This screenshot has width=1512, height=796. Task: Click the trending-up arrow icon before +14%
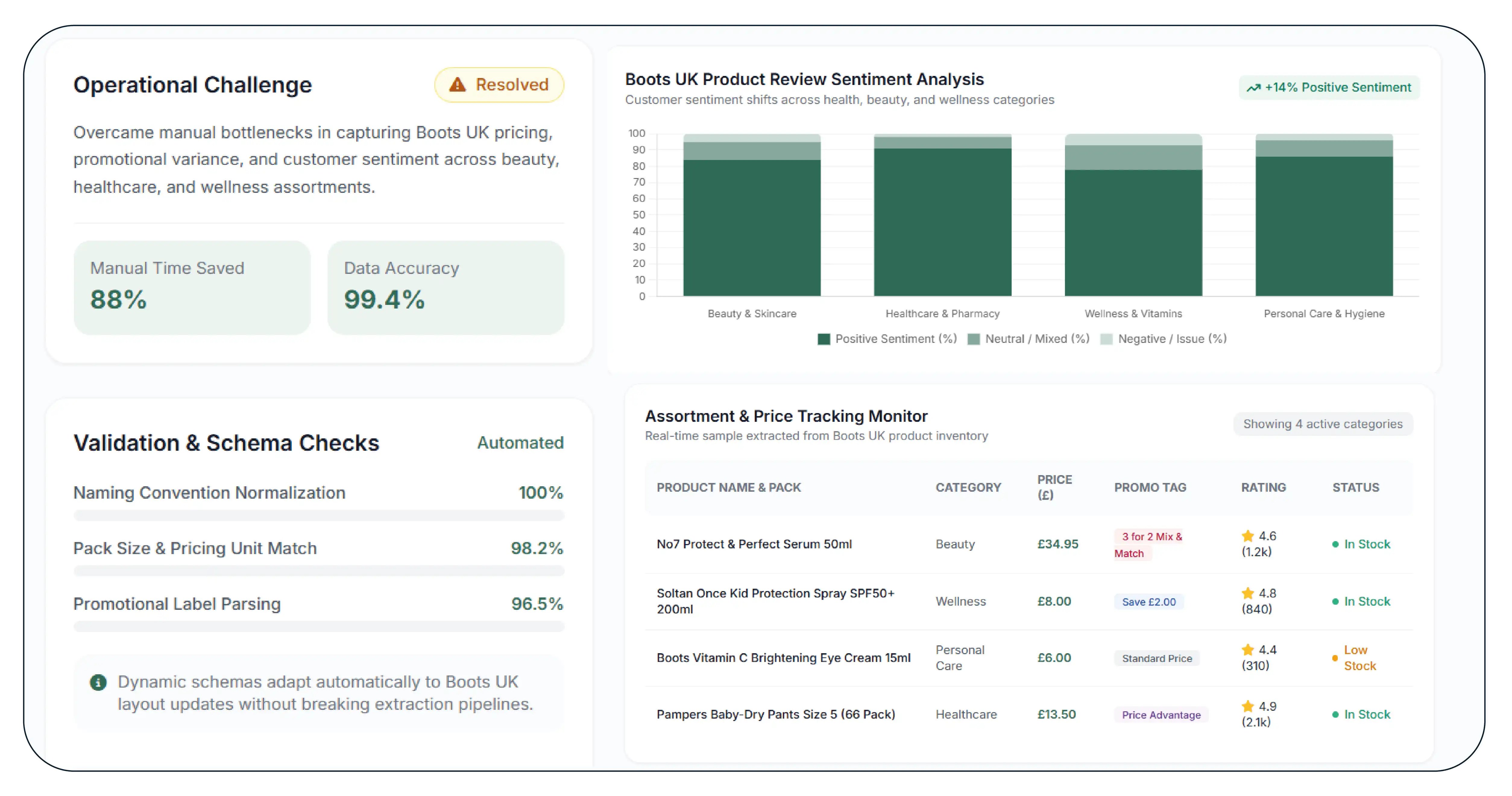tap(1253, 88)
